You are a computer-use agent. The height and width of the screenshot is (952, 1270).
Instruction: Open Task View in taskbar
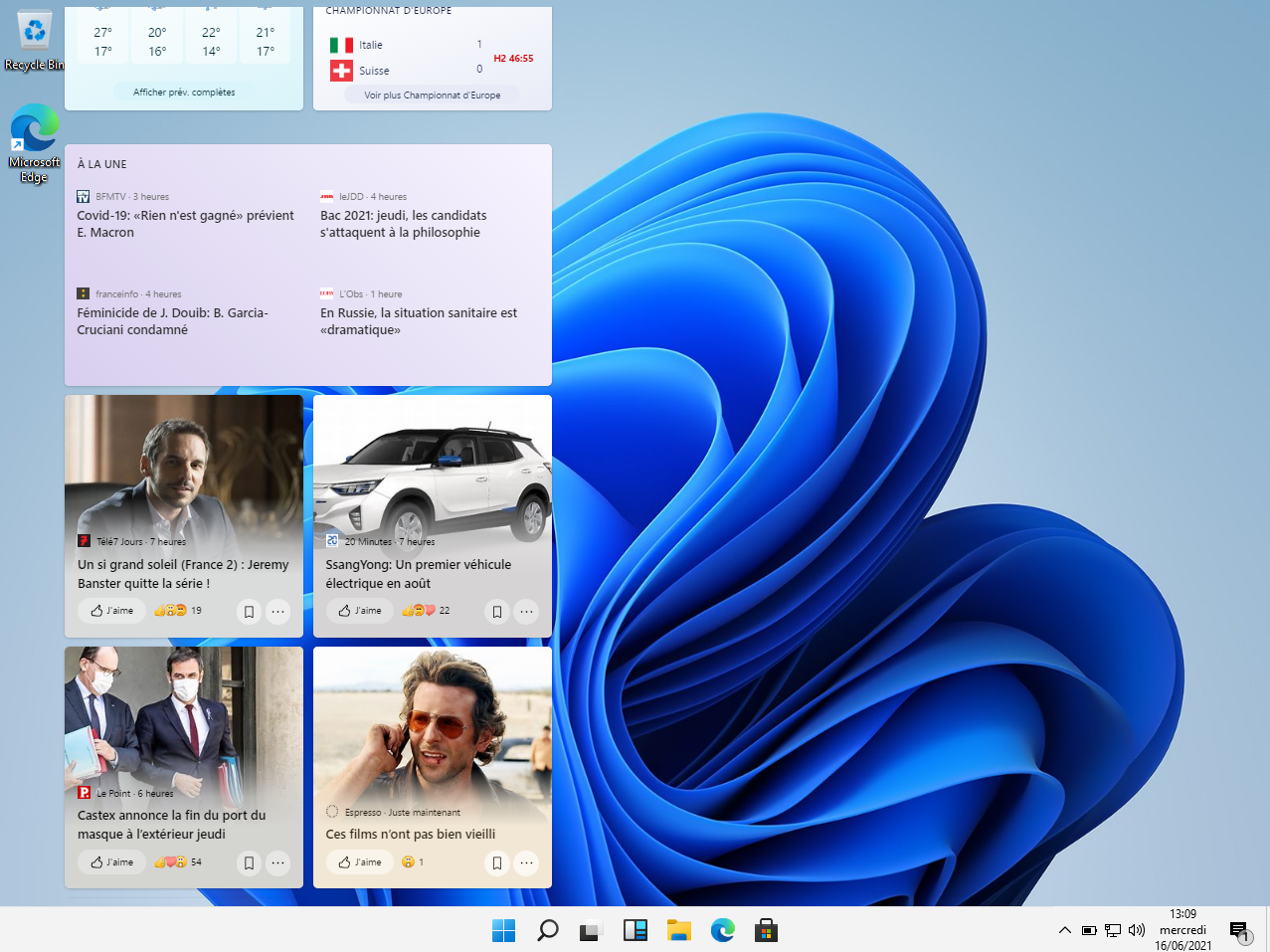tap(591, 930)
